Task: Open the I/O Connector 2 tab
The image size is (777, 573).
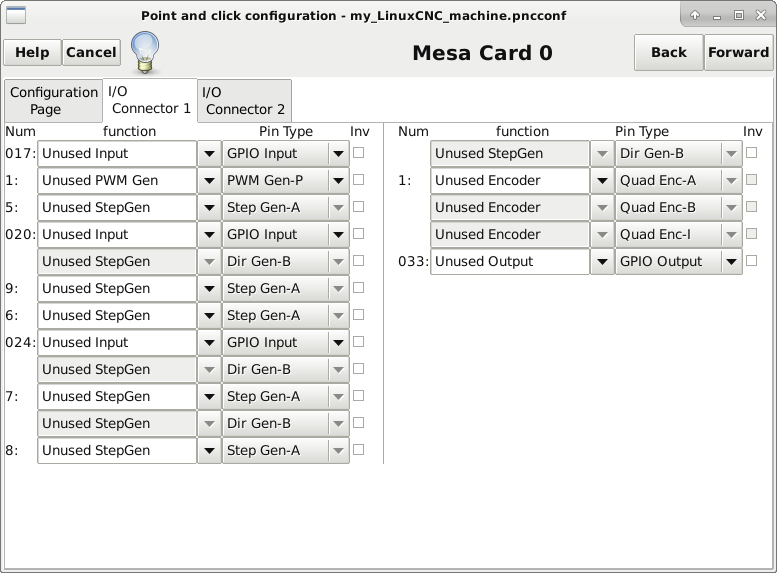Action: click(244, 101)
